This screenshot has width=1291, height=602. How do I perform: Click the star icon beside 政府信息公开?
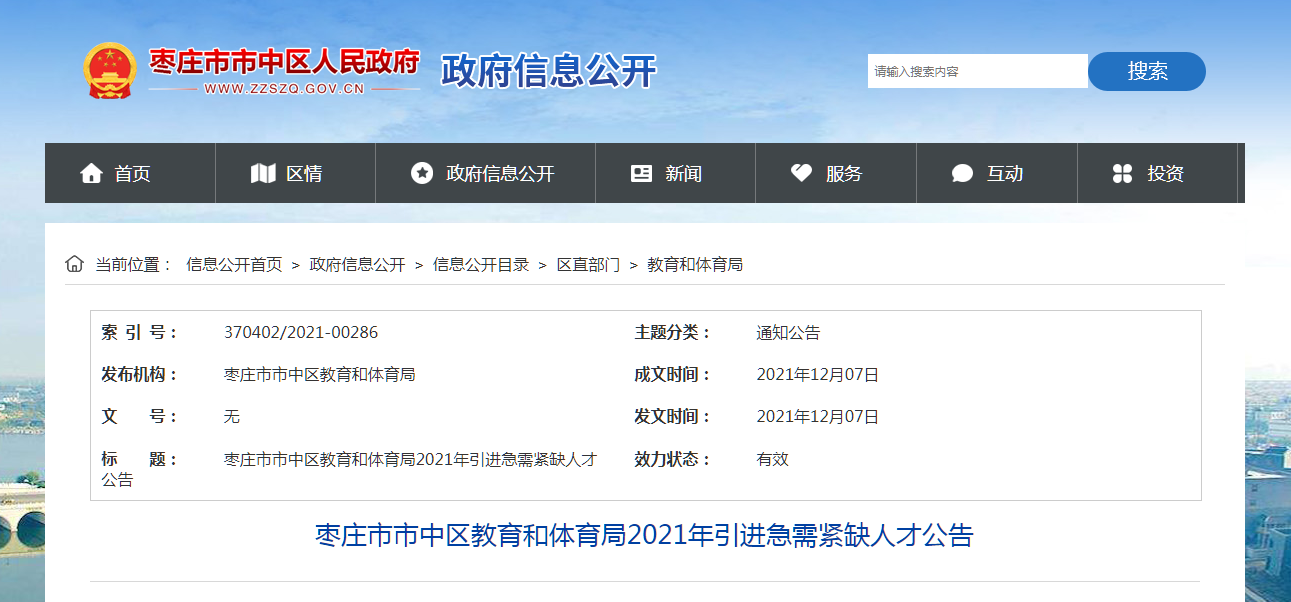(x=422, y=173)
